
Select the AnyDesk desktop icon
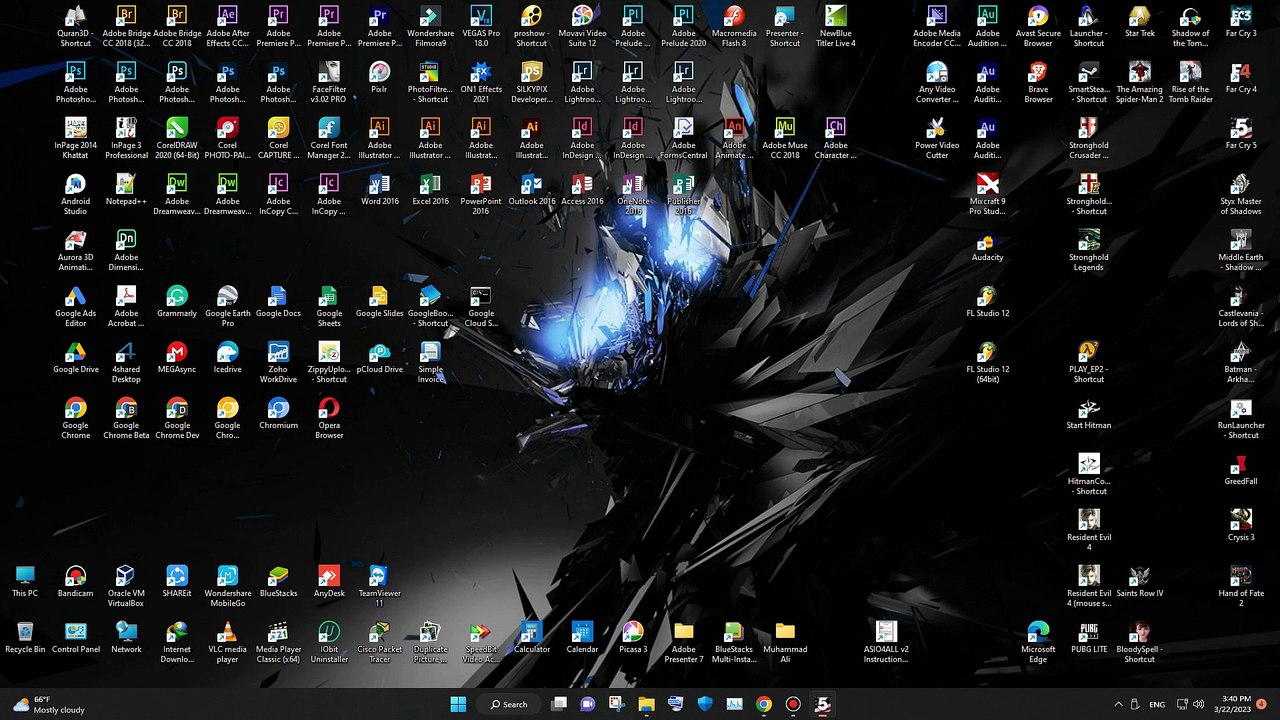pos(329,581)
